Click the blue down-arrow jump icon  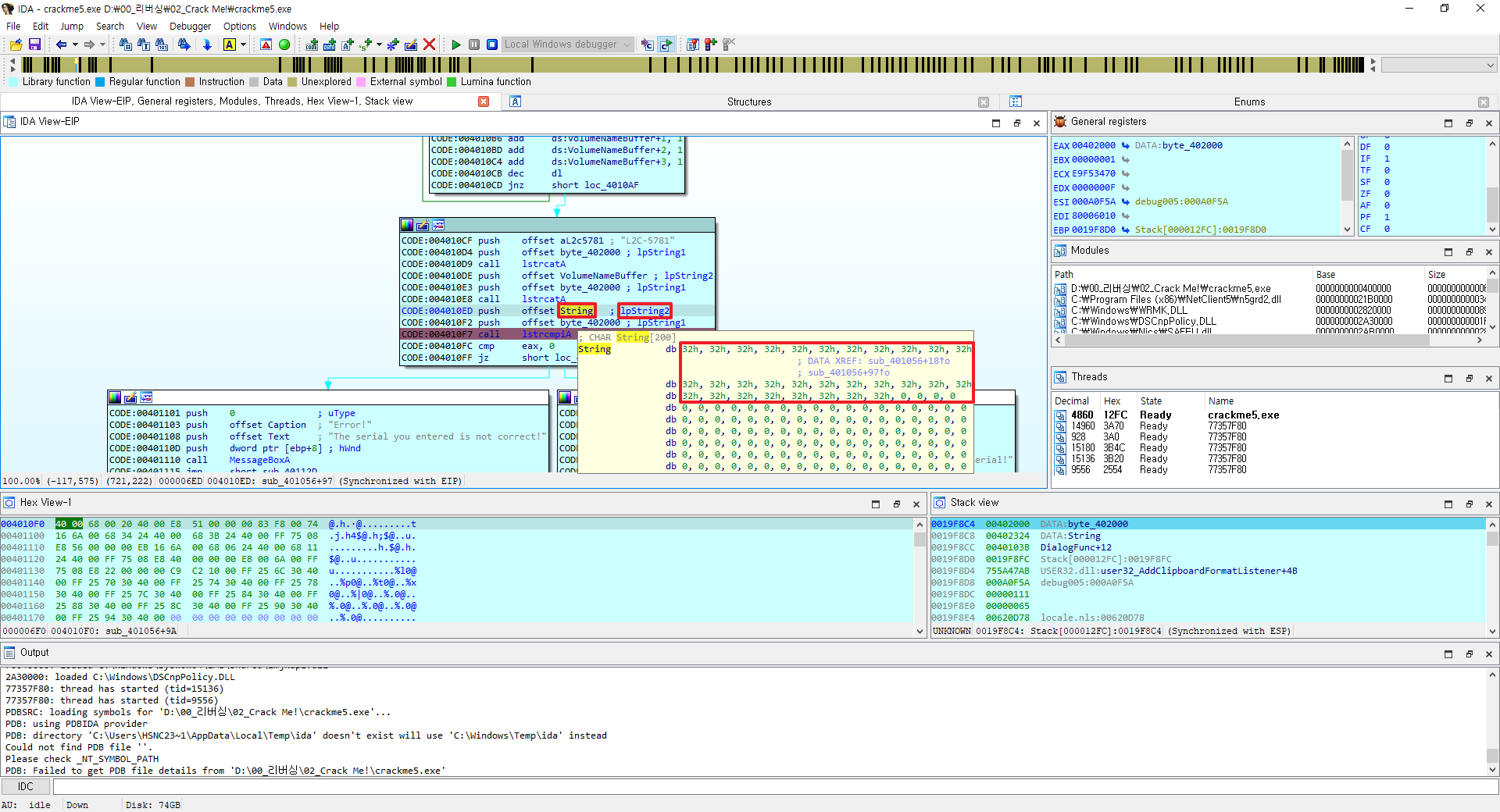click(207, 45)
